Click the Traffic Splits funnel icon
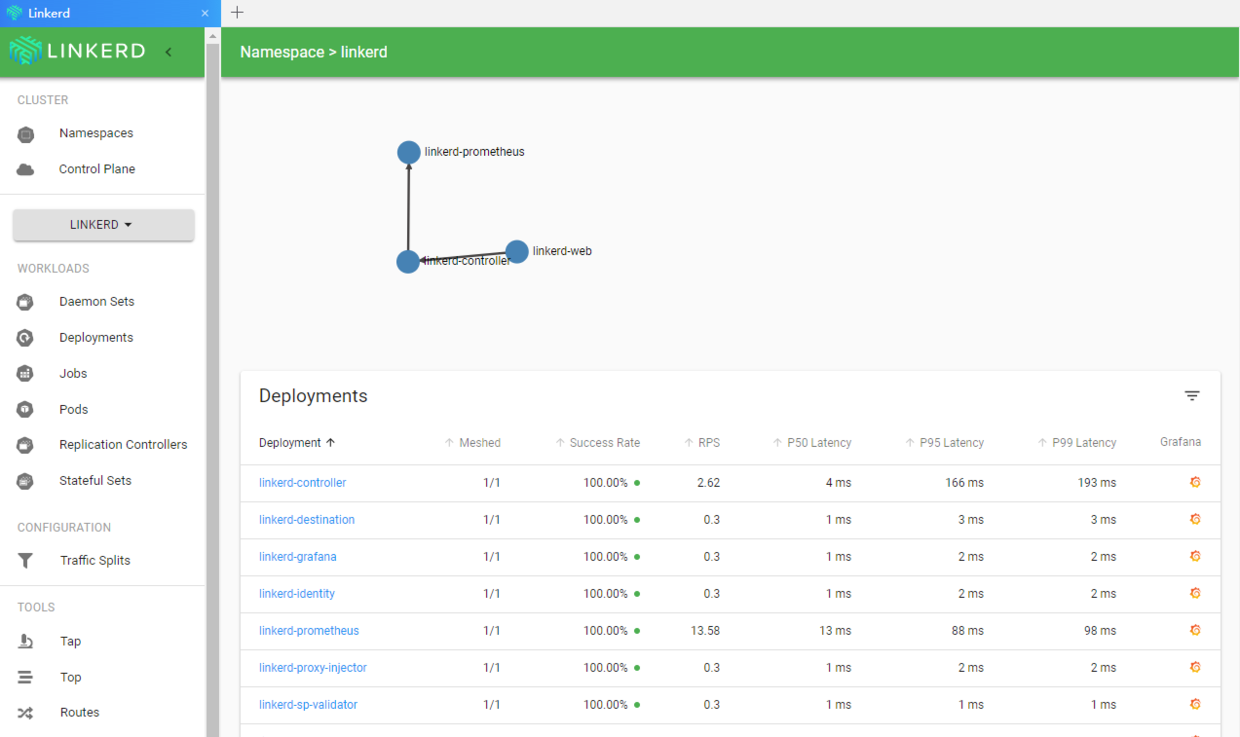Screen dimensions: 1240x737 click(26, 561)
